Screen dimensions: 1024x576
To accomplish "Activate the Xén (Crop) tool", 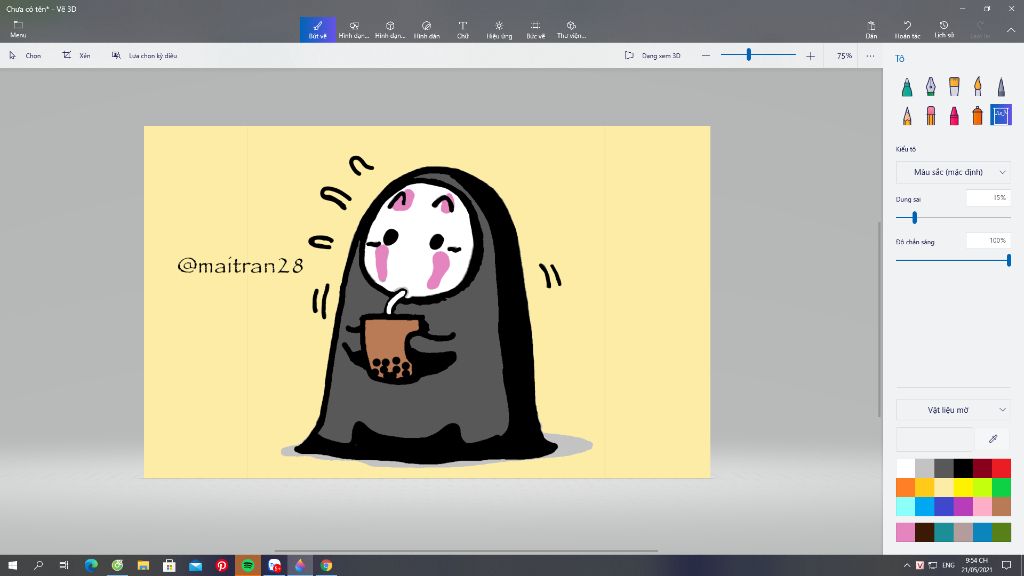I will tap(76, 56).
